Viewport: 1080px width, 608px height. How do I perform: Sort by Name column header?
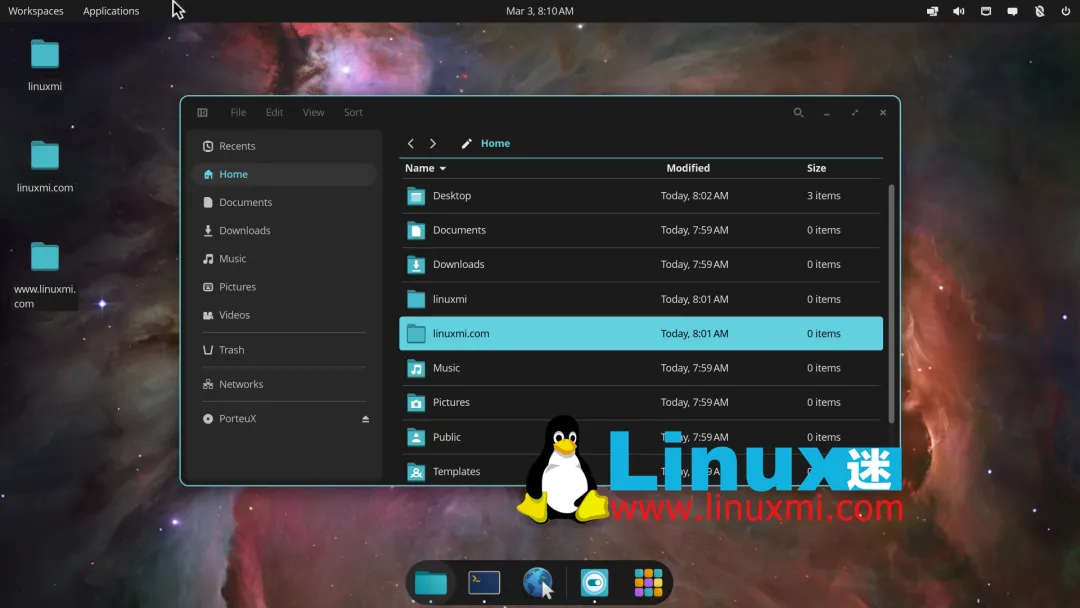click(x=426, y=168)
